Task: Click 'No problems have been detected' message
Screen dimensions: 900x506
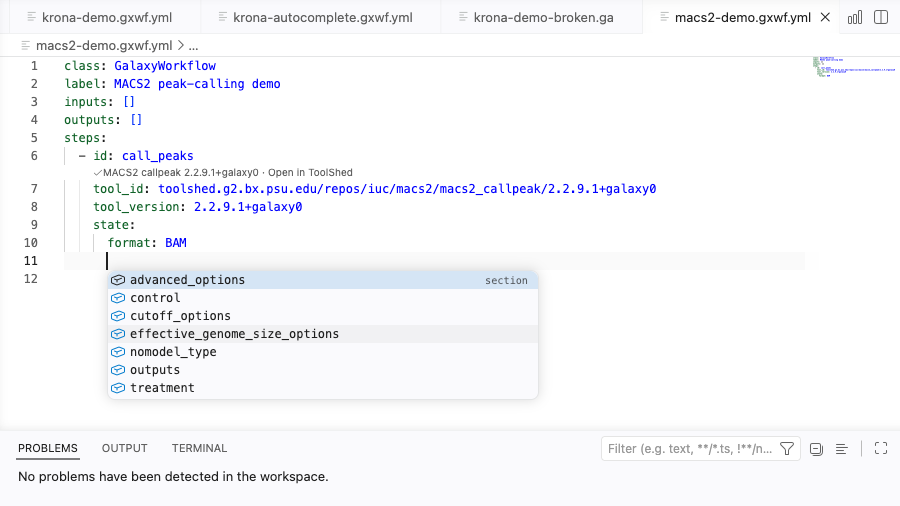Action: pos(173,477)
